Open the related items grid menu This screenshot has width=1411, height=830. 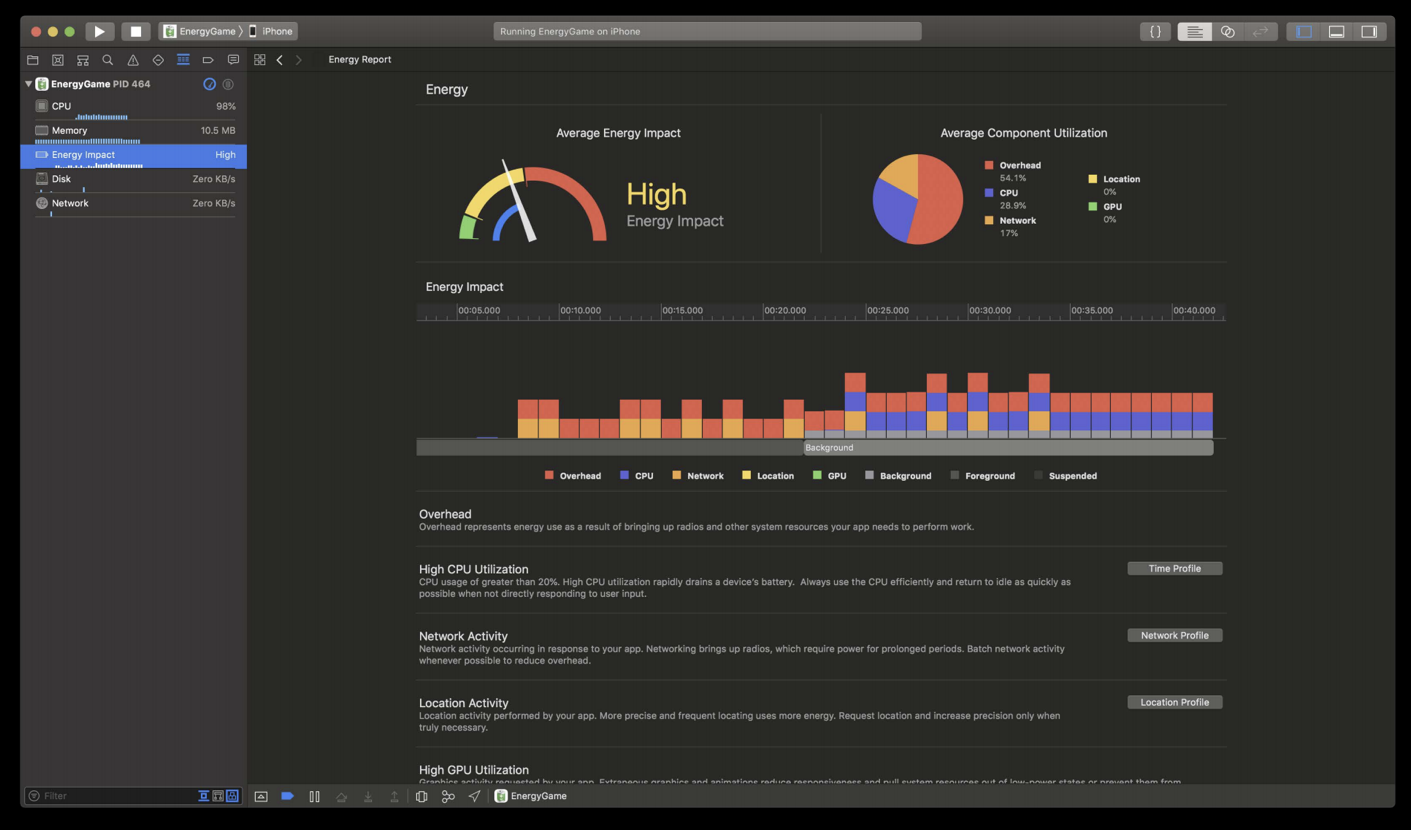tap(260, 60)
